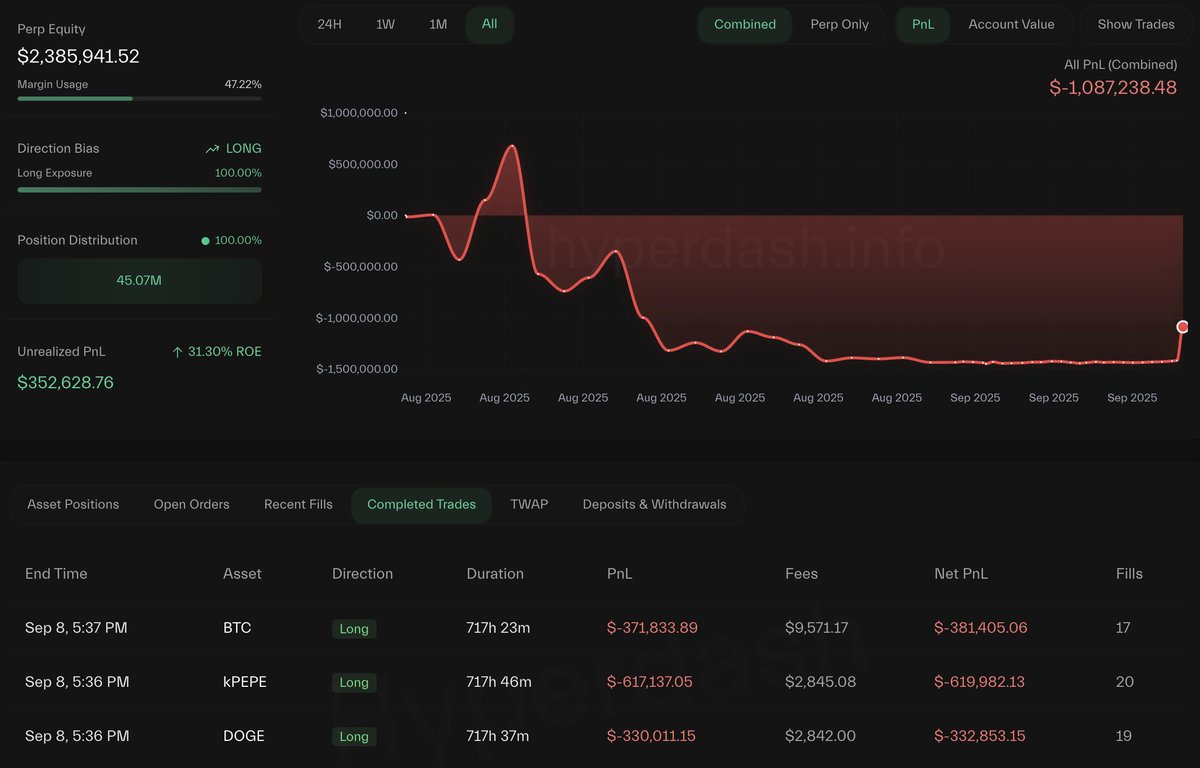Click the red endpoint marker on chart
This screenshot has width=1200, height=768.
click(x=1183, y=327)
